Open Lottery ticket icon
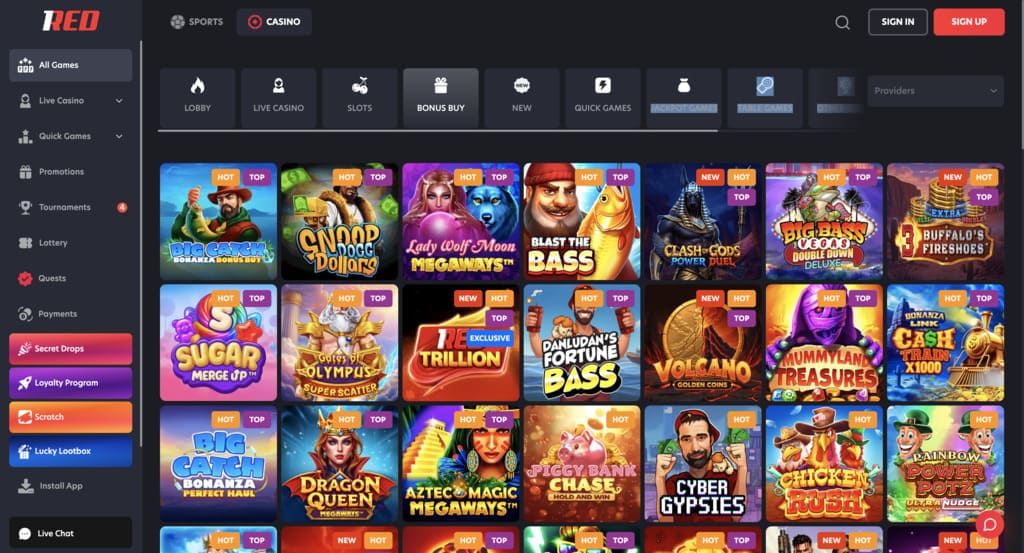1024x553 pixels. tap(25, 243)
